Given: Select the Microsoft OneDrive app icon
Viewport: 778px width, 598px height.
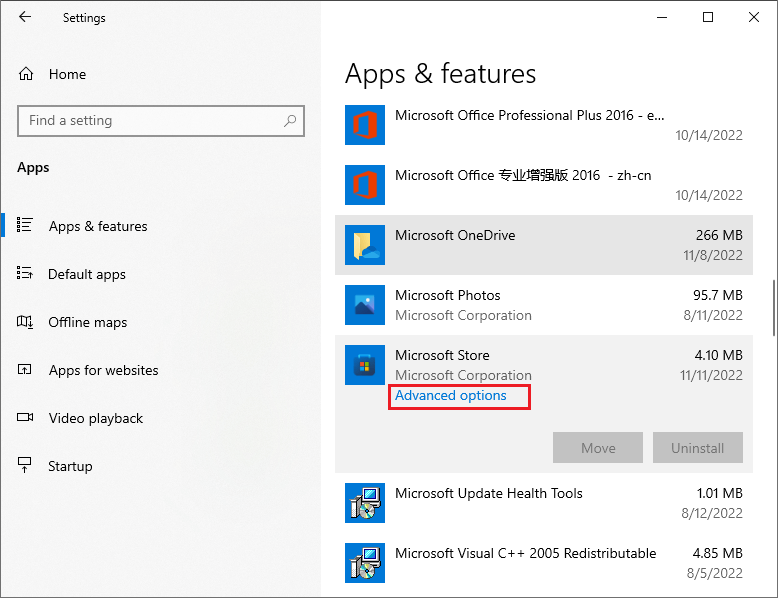Looking at the screenshot, I should click(x=365, y=245).
